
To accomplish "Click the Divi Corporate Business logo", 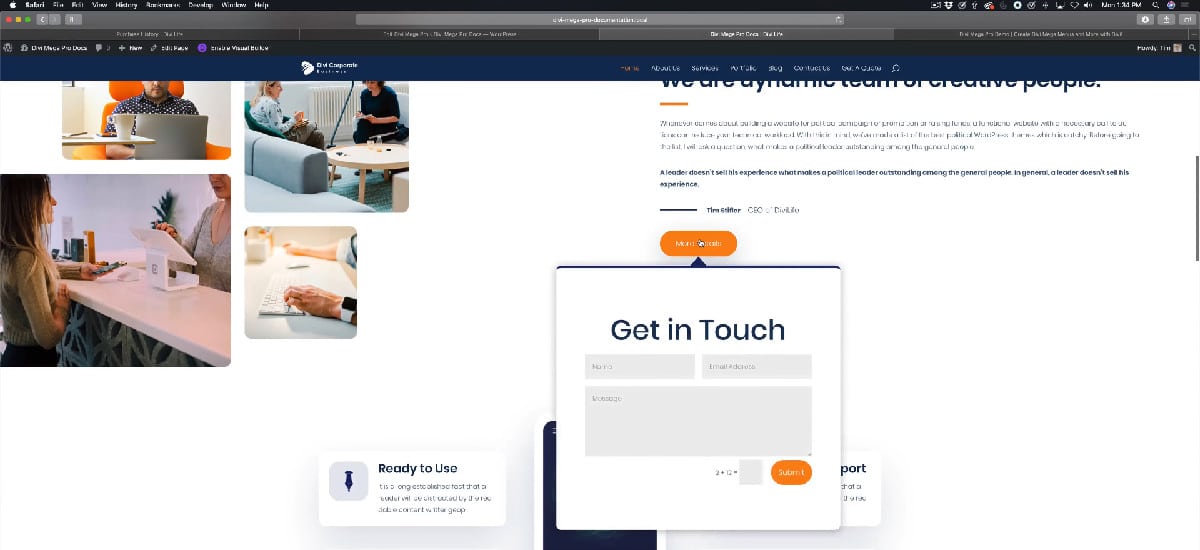I will click(x=329, y=68).
